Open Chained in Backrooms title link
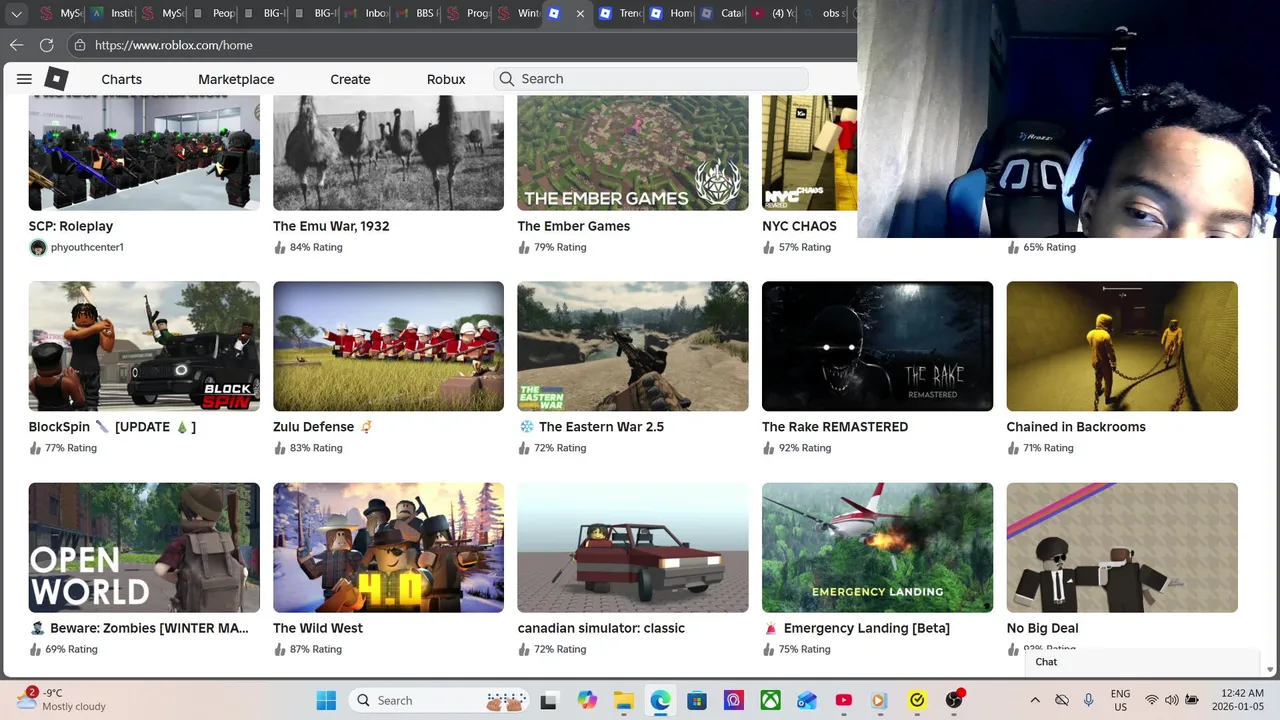The width and height of the screenshot is (1280, 720). (1076, 427)
